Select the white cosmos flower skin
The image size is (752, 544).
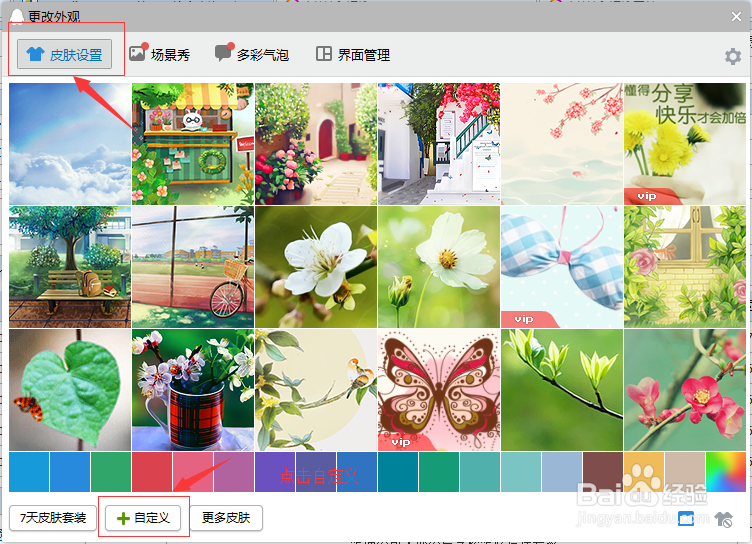click(439, 267)
